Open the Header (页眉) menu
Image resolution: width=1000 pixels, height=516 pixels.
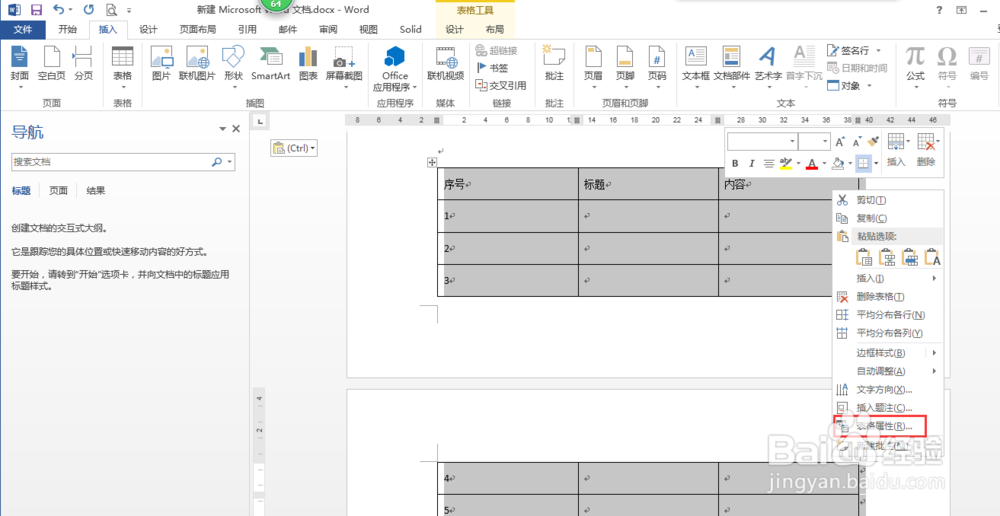pyautogui.click(x=593, y=68)
